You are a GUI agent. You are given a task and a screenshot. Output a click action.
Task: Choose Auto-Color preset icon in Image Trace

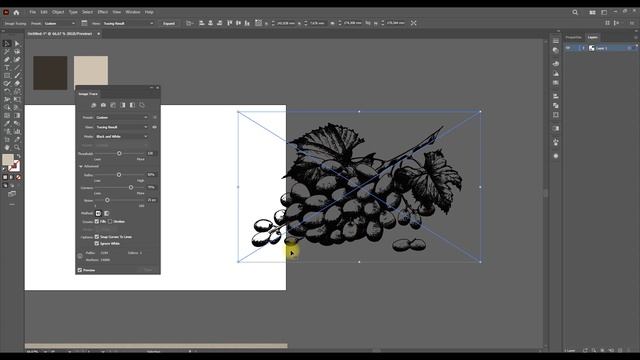coord(93,105)
